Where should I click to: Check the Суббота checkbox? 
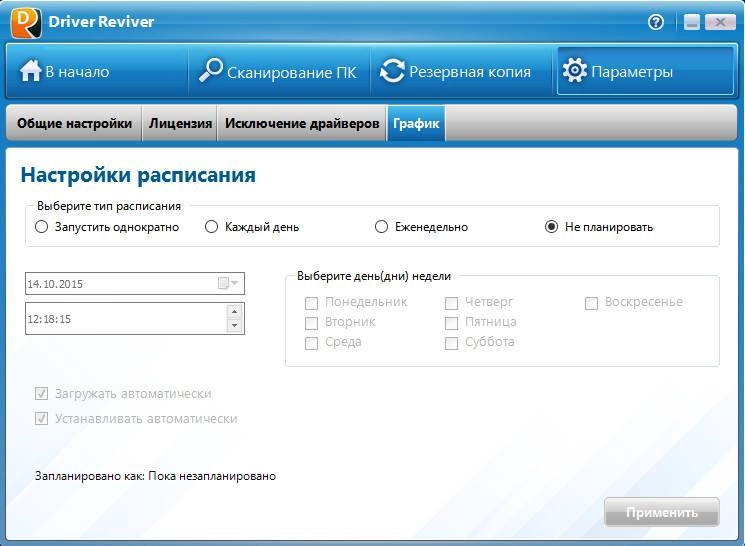coord(451,343)
